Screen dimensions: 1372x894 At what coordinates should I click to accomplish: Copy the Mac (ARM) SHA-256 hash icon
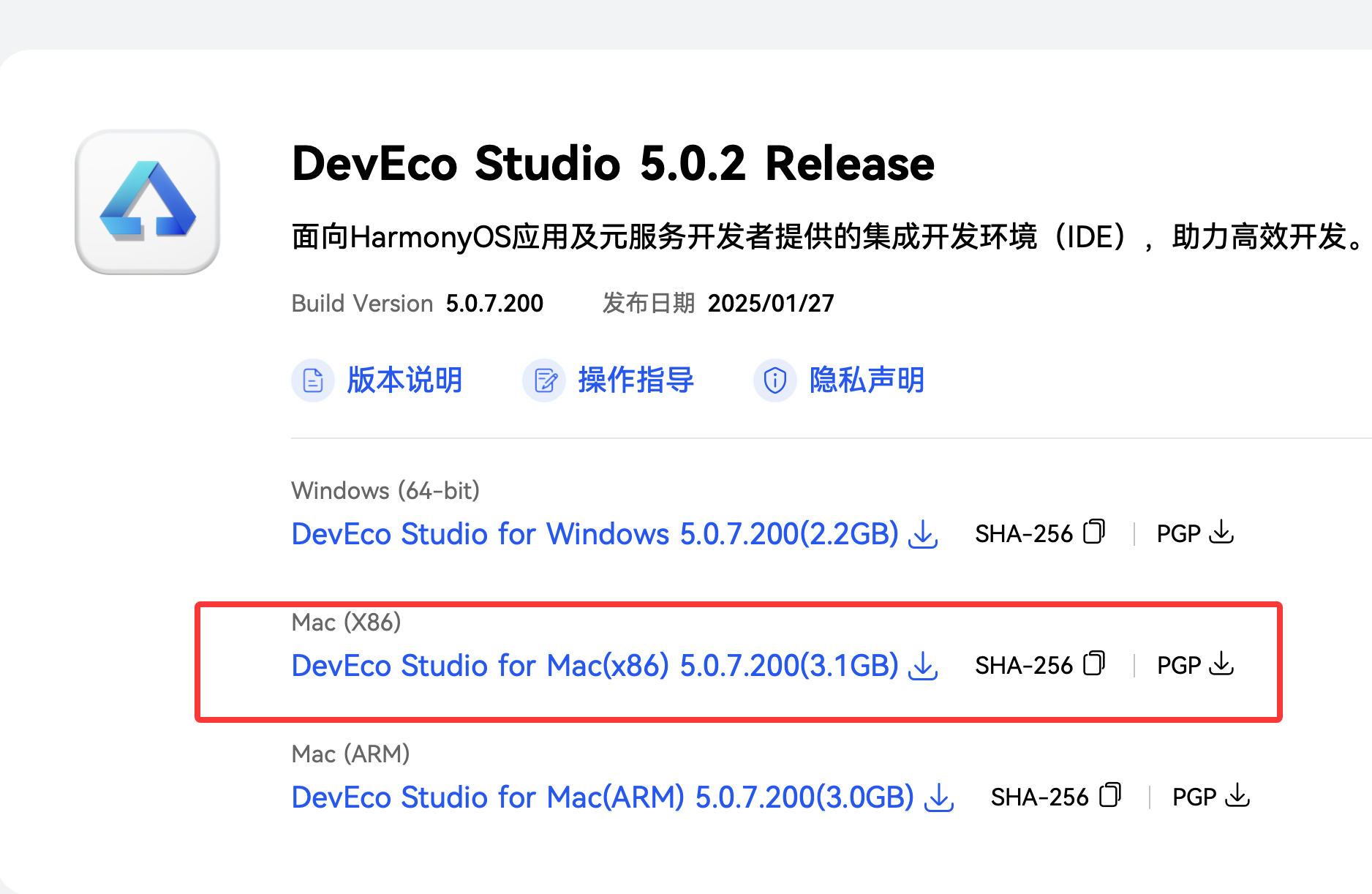pyautogui.click(x=1110, y=795)
